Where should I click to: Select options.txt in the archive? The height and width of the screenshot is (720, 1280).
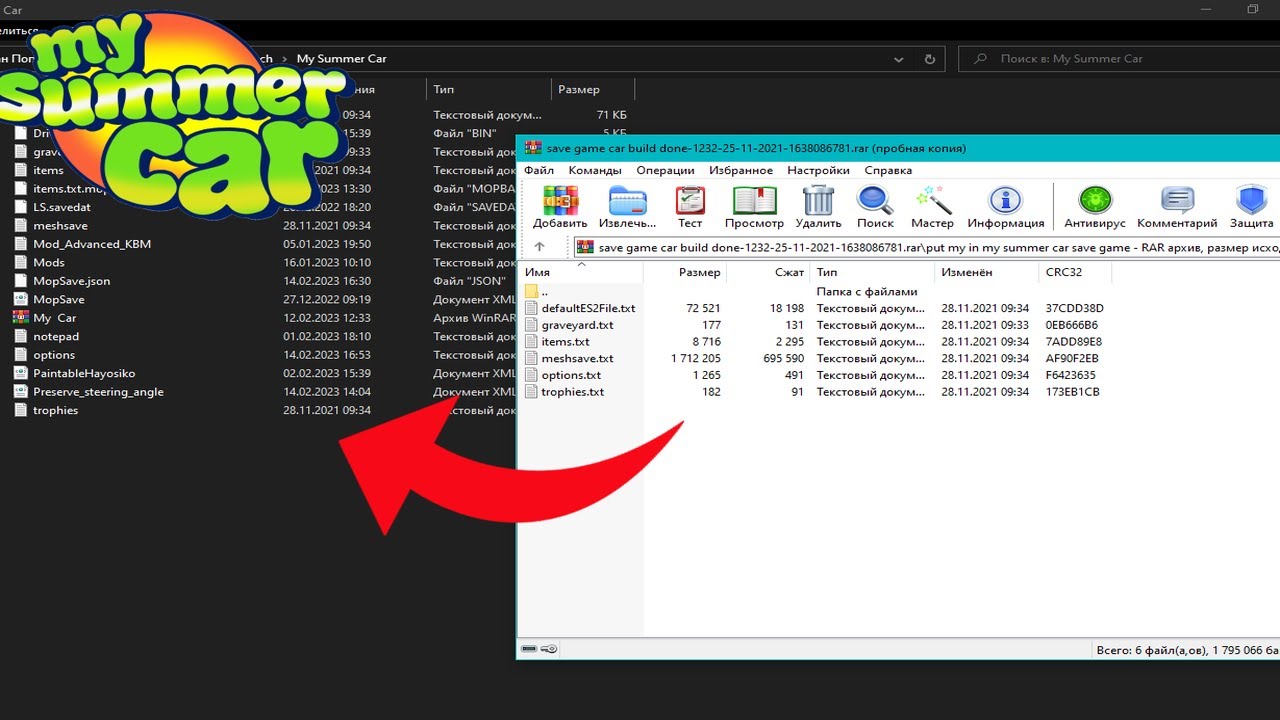pyautogui.click(x=571, y=375)
